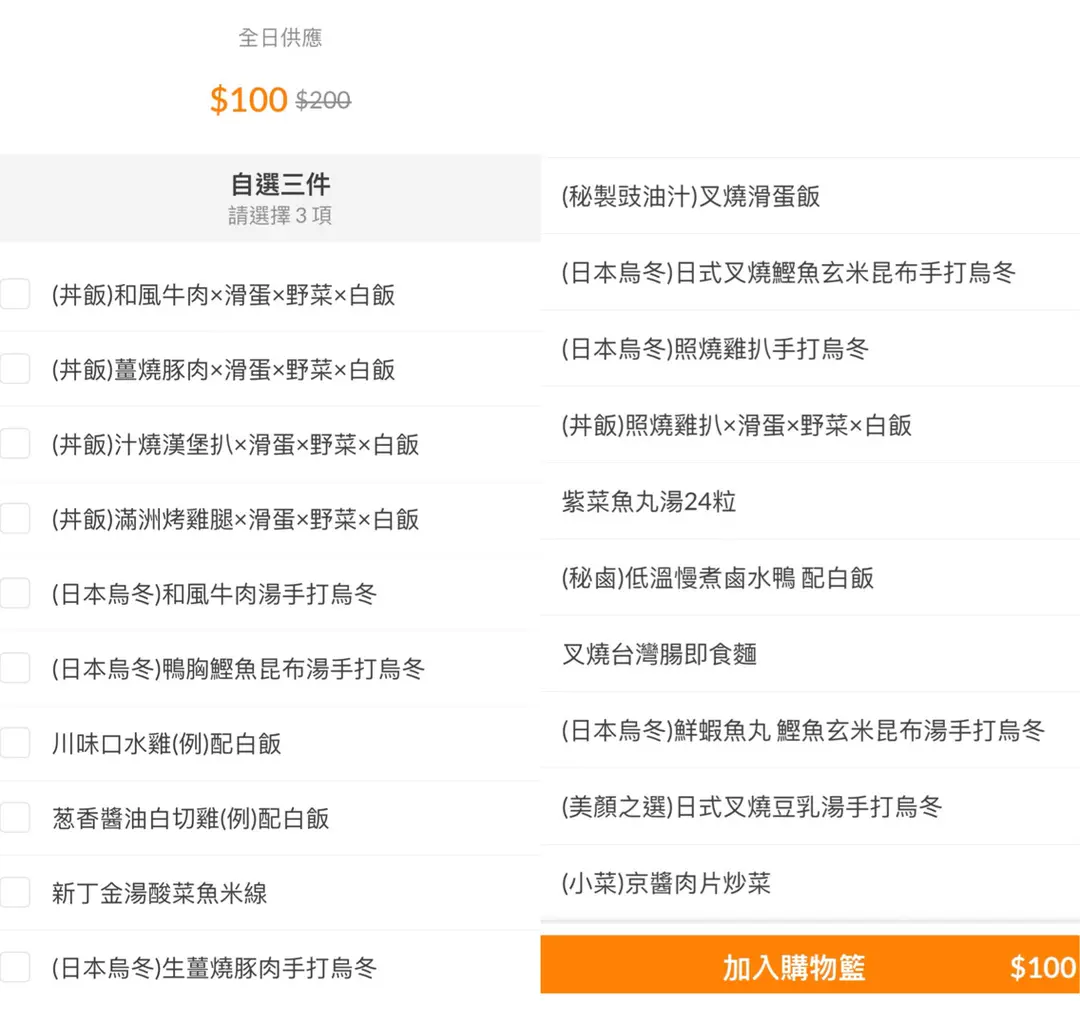Choose 照燒雞扒×滑蛋×野菜×白飯 row
This screenshot has width=1080, height=1027.
(x=737, y=425)
